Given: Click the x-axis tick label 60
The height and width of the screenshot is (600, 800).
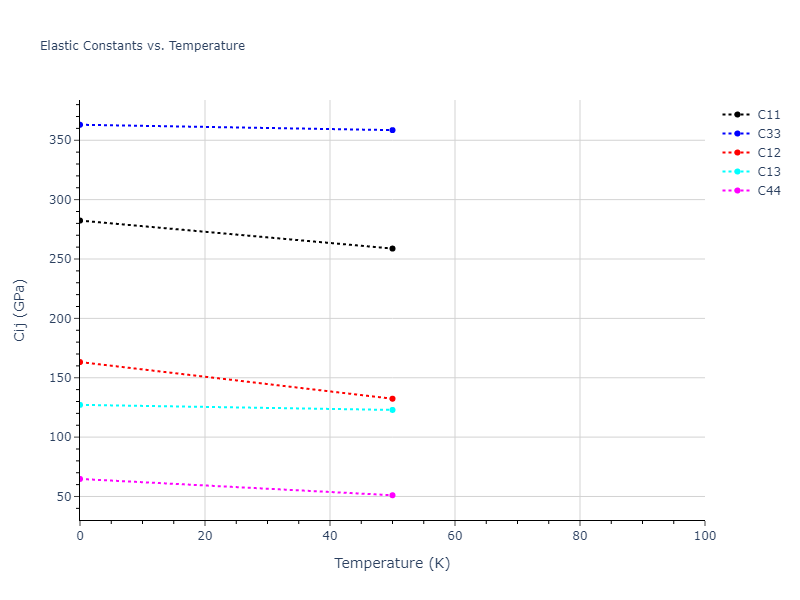Looking at the screenshot, I should tap(455, 537).
